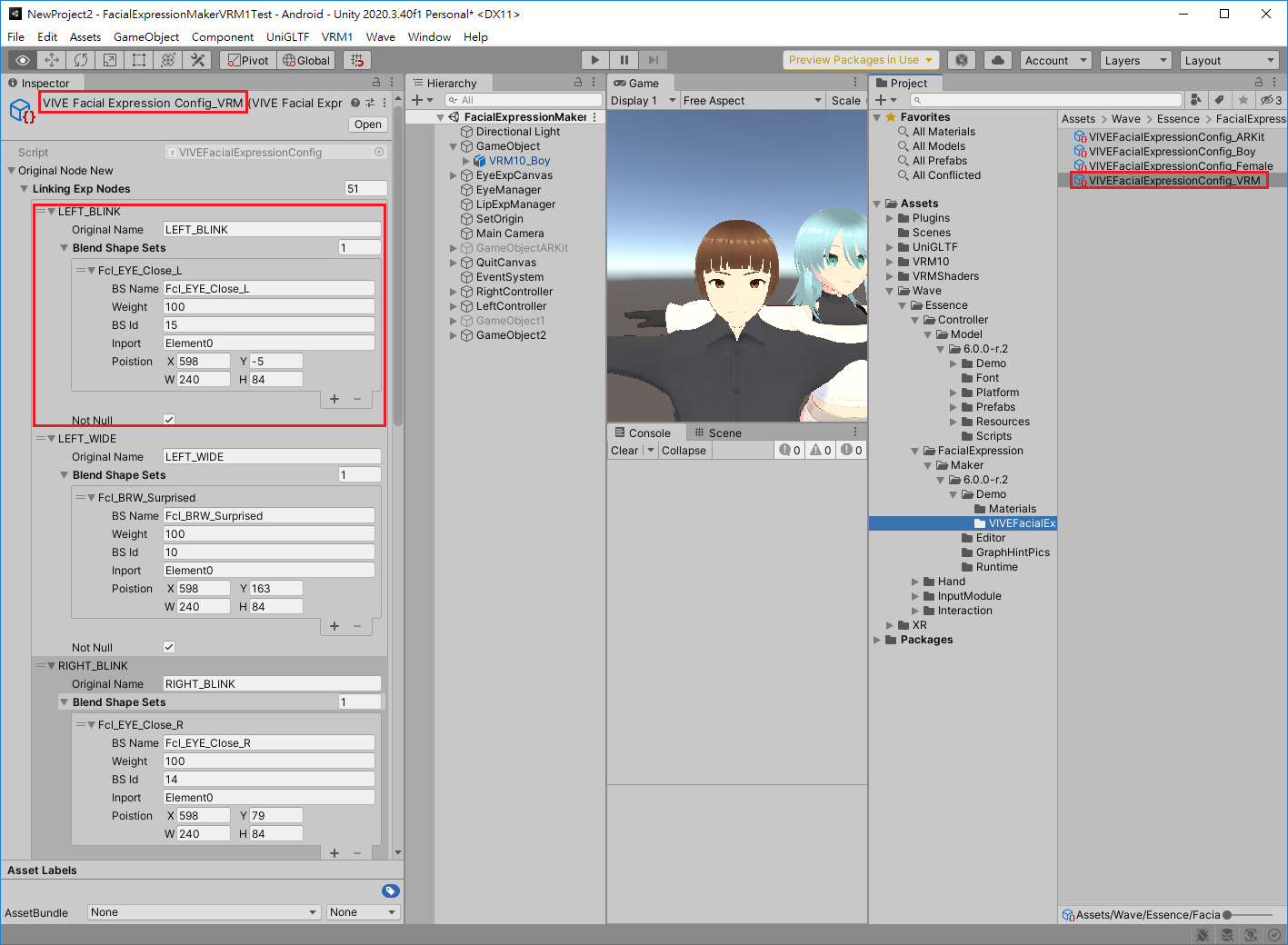Screen dimensions: 1288x945
Task: Collapse the Wave folder
Action: tap(890, 291)
